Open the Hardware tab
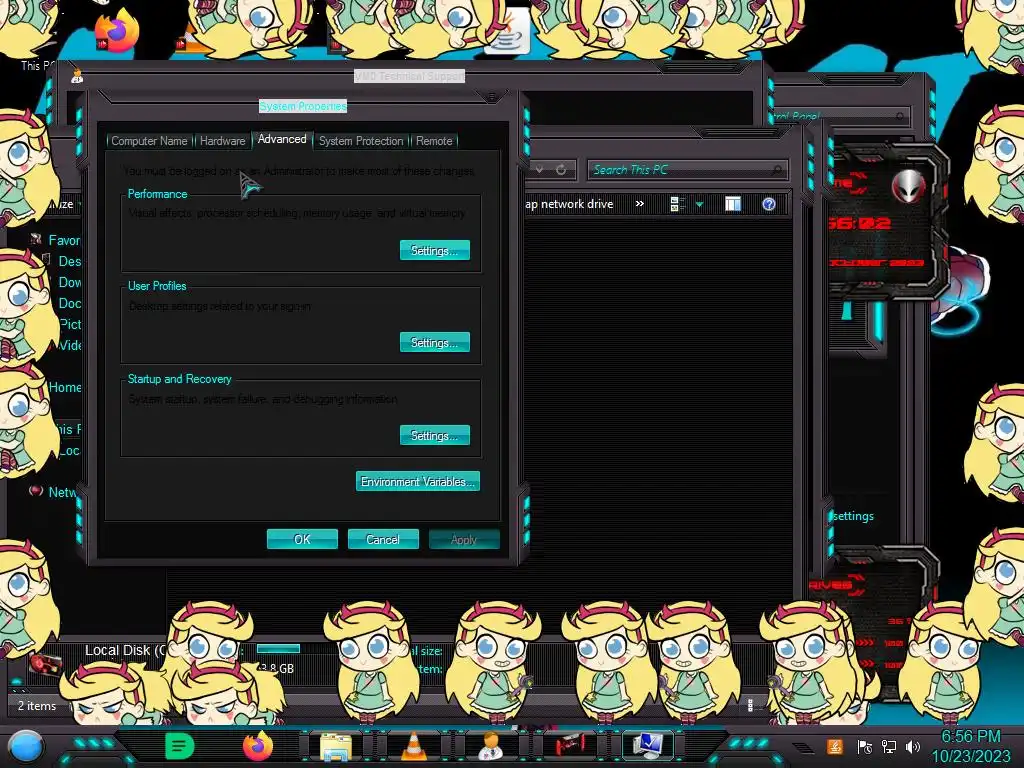Viewport: 1024px width, 768px height. click(x=222, y=140)
